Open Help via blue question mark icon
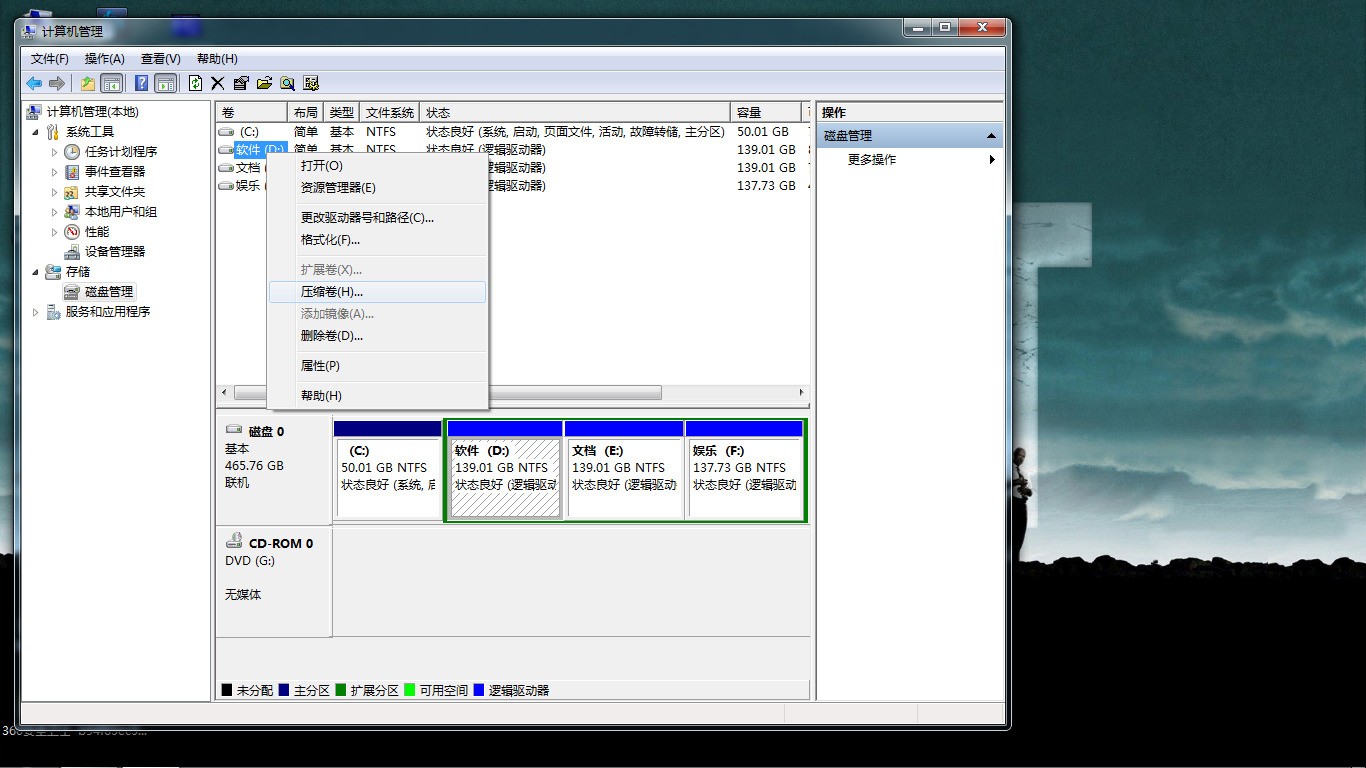 click(142, 83)
